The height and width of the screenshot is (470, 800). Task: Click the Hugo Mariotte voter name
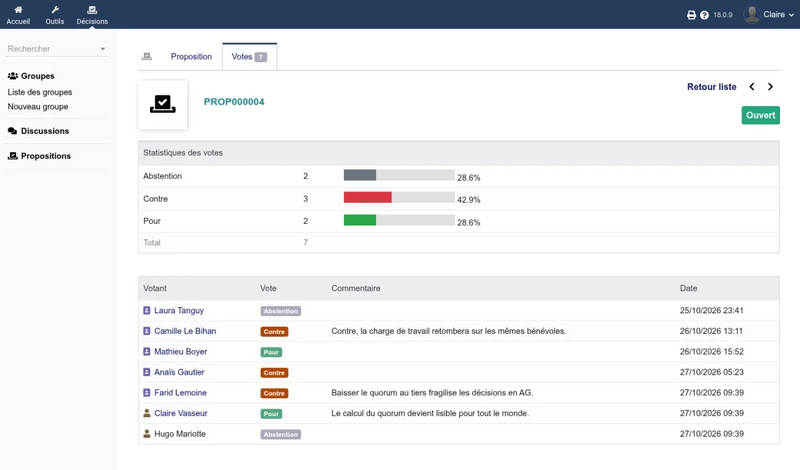click(180, 434)
